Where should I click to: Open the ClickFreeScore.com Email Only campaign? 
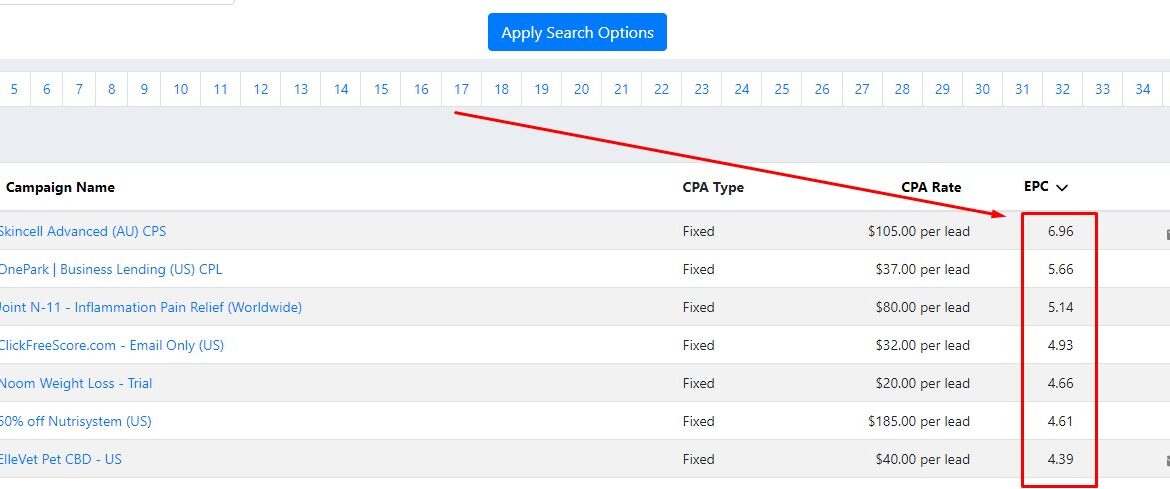pyautogui.click(x=112, y=346)
